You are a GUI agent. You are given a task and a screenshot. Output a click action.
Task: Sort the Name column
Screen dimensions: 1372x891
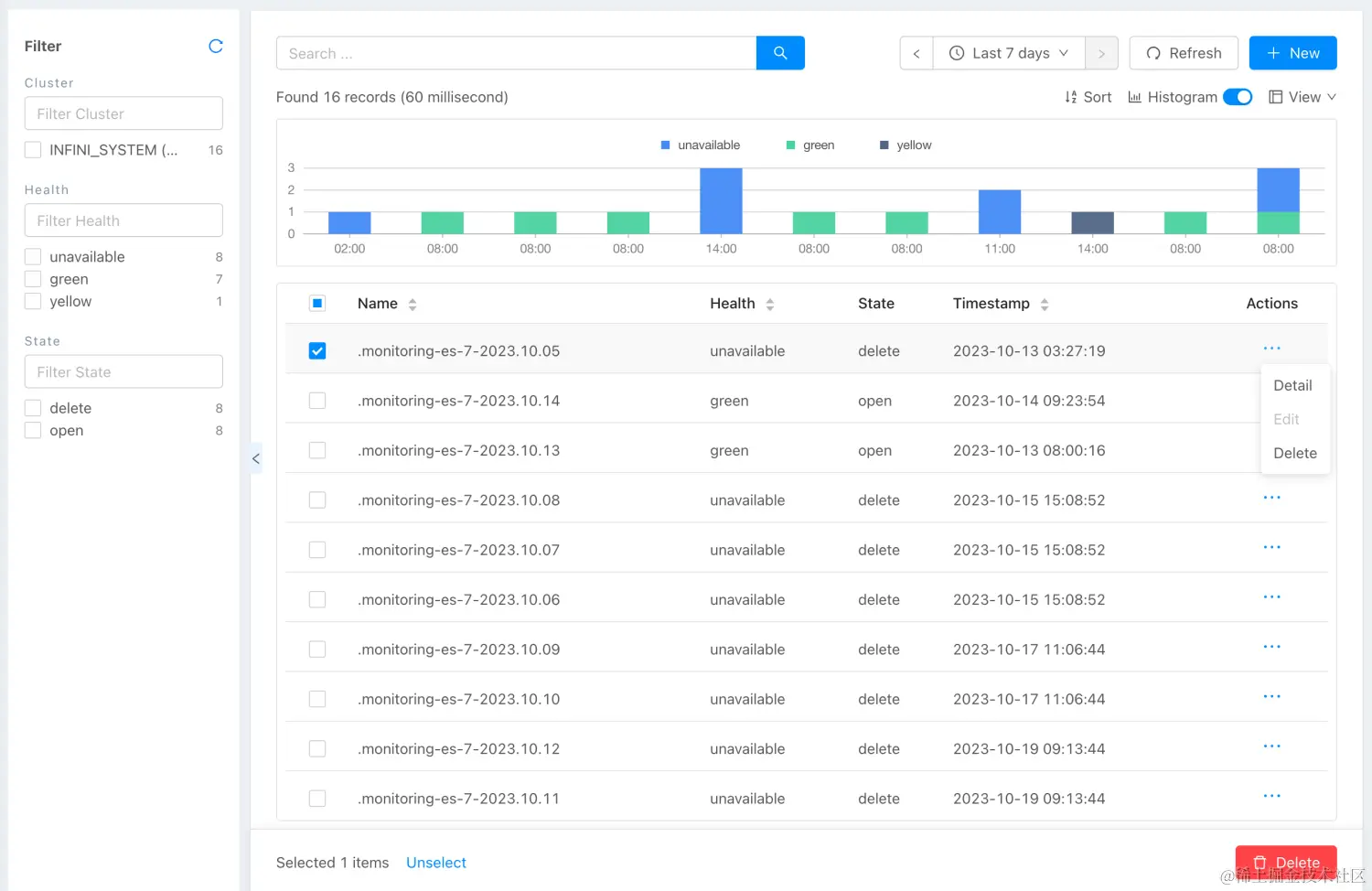pos(413,305)
